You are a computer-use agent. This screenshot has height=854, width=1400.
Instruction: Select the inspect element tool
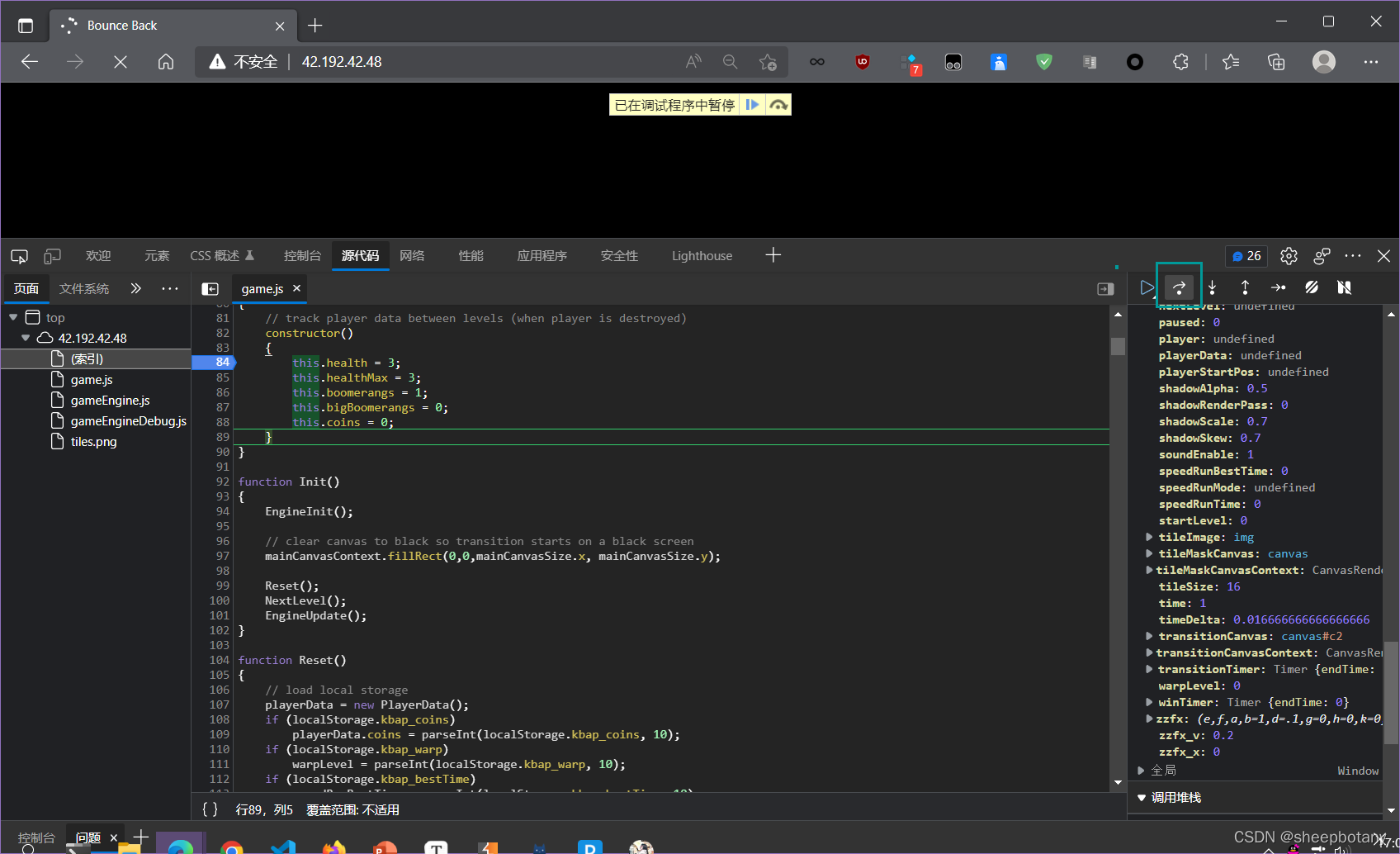point(19,256)
